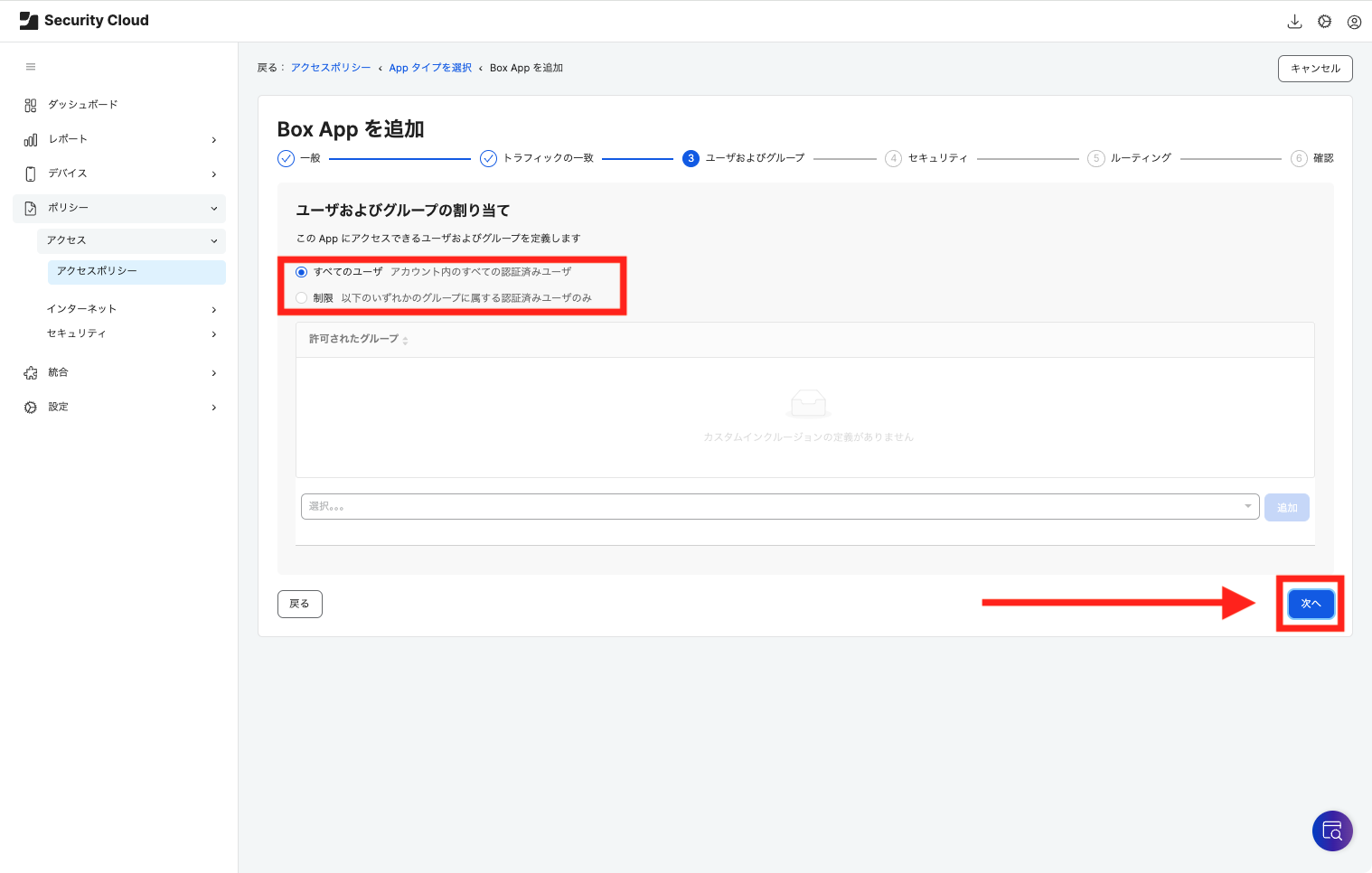The width and height of the screenshot is (1372, 873).
Task: Open the user account profile icon
Action: (1354, 22)
